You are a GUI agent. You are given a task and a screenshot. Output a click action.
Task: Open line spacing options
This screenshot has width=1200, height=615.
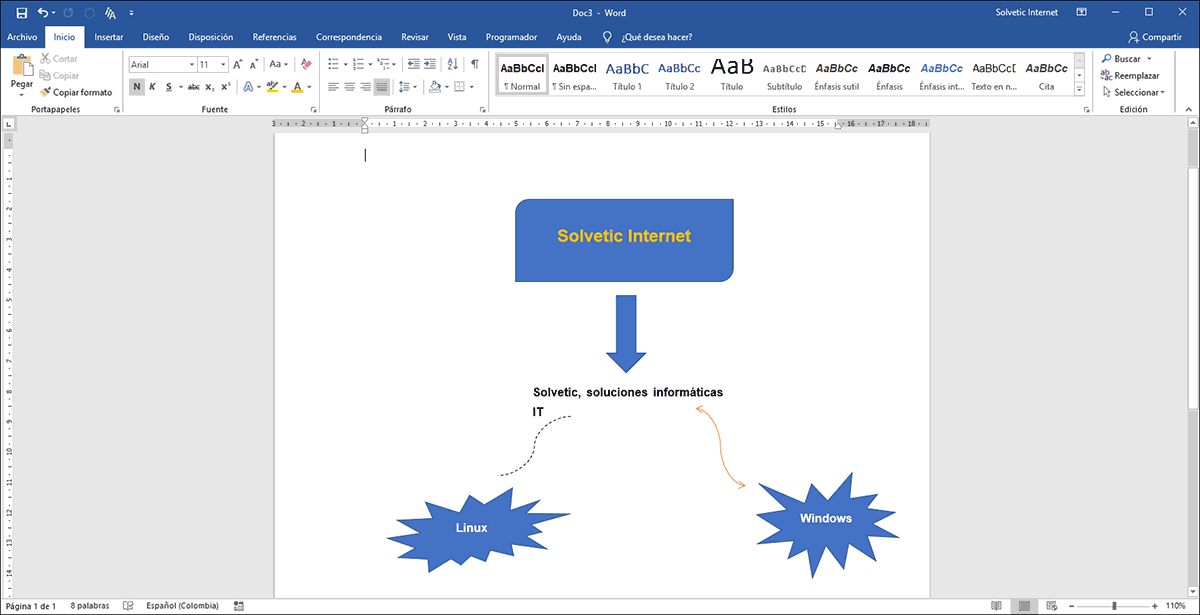click(x=406, y=87)
